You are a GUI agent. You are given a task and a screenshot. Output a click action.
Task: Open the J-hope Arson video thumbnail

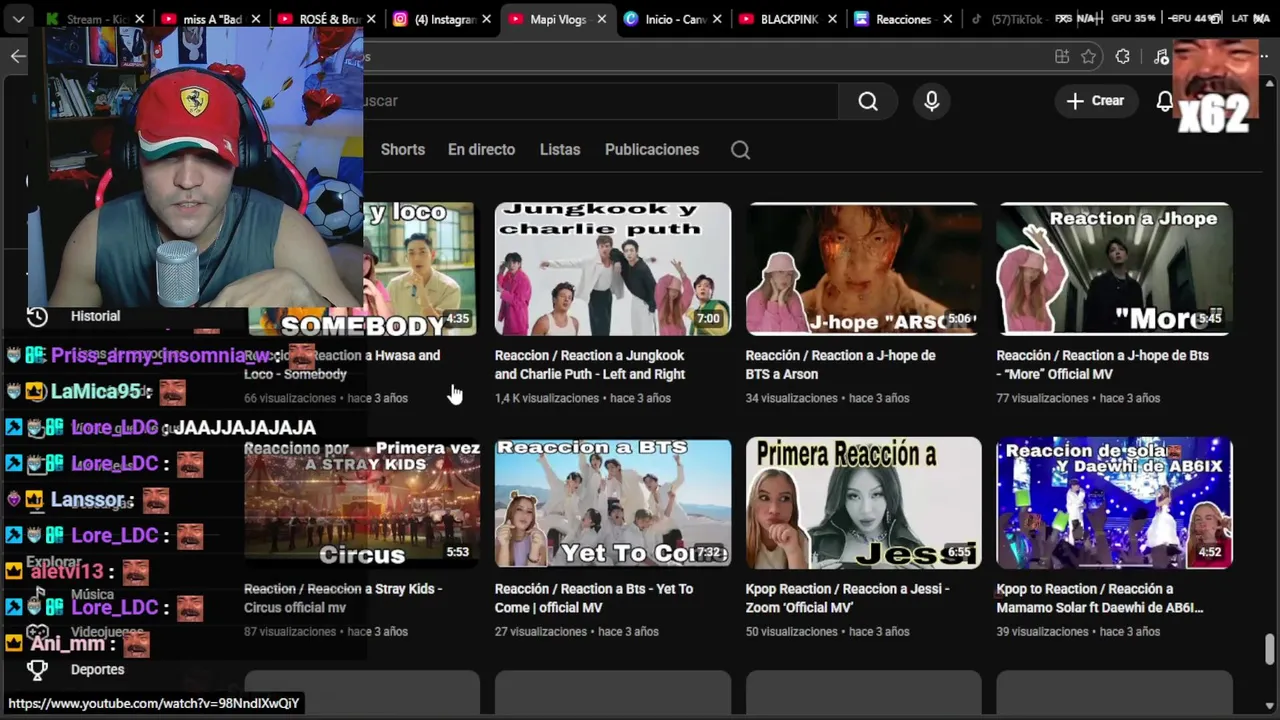(x=864, y=269)
